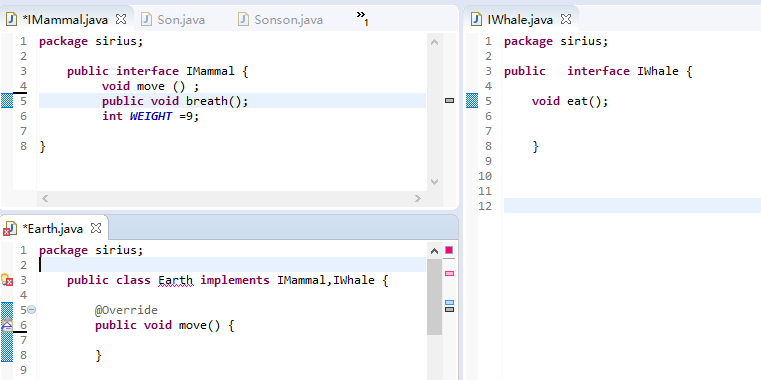Screen dimensions: 761x380
Task: Switch to Sonson.java tab
Action: click(281, 20)
